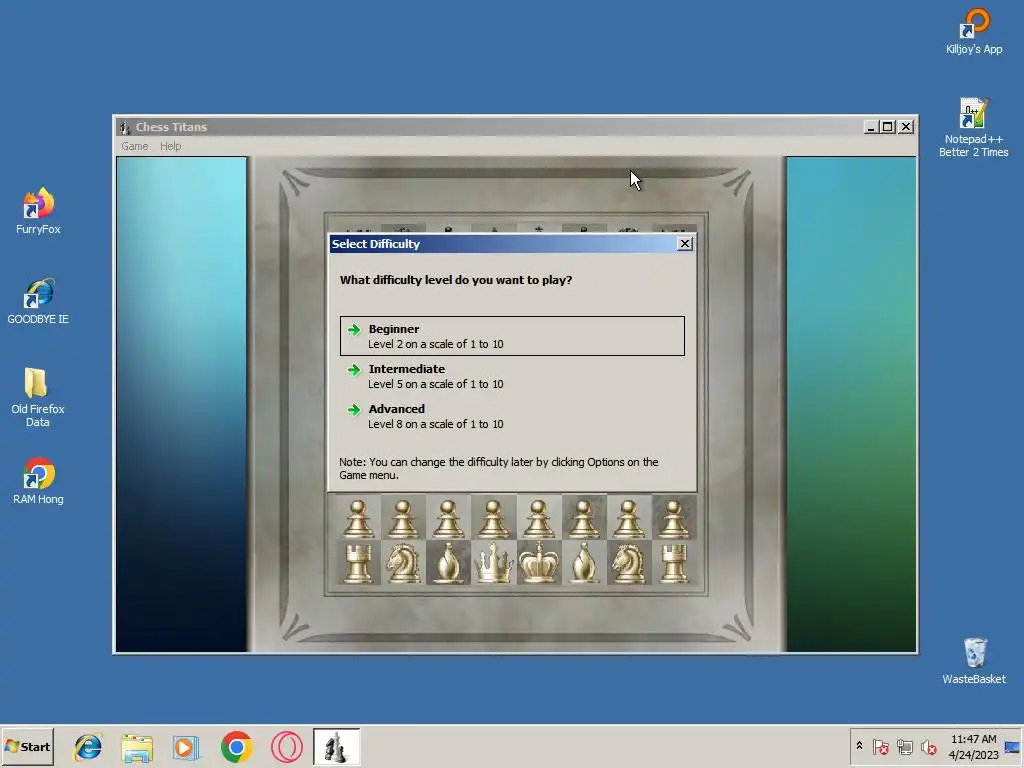
Task: Click the green arrow beside Advanced
Action: (x=354, y=409)
